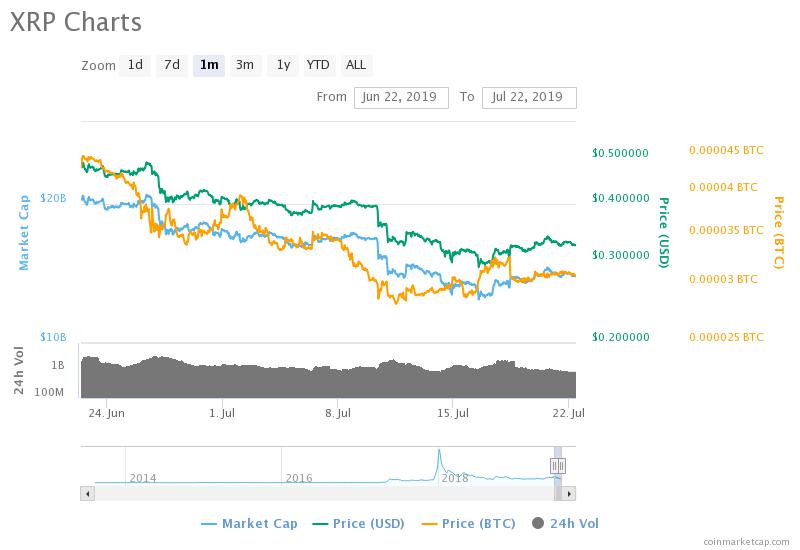Image resolution: width=800 pixels, height=550 pixels.
Task: Show ALL historical data range
Action: (356, 65)
